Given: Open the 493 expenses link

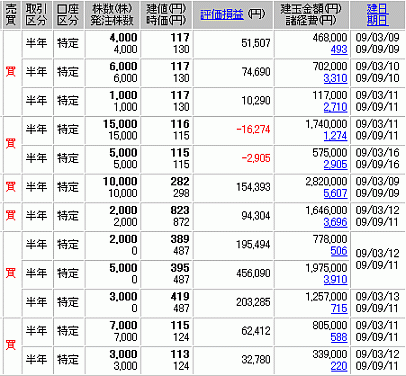Looking at the screenshot, I should pos(339,49).
